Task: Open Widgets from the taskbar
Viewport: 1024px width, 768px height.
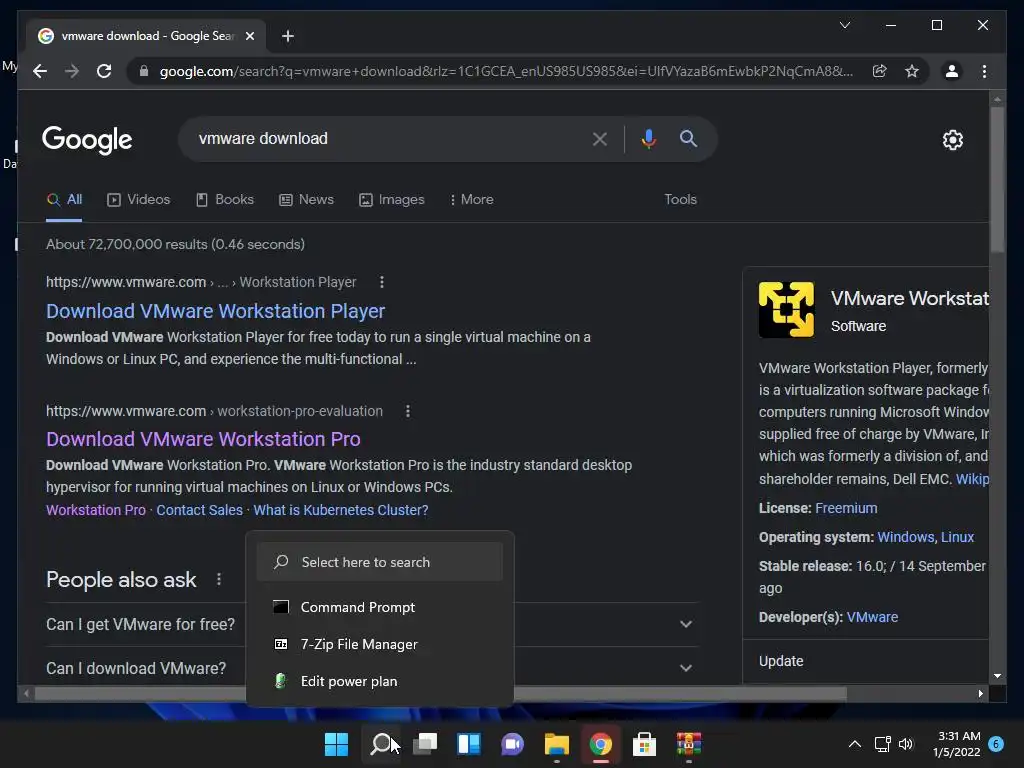Action: [x=469, y=744]
